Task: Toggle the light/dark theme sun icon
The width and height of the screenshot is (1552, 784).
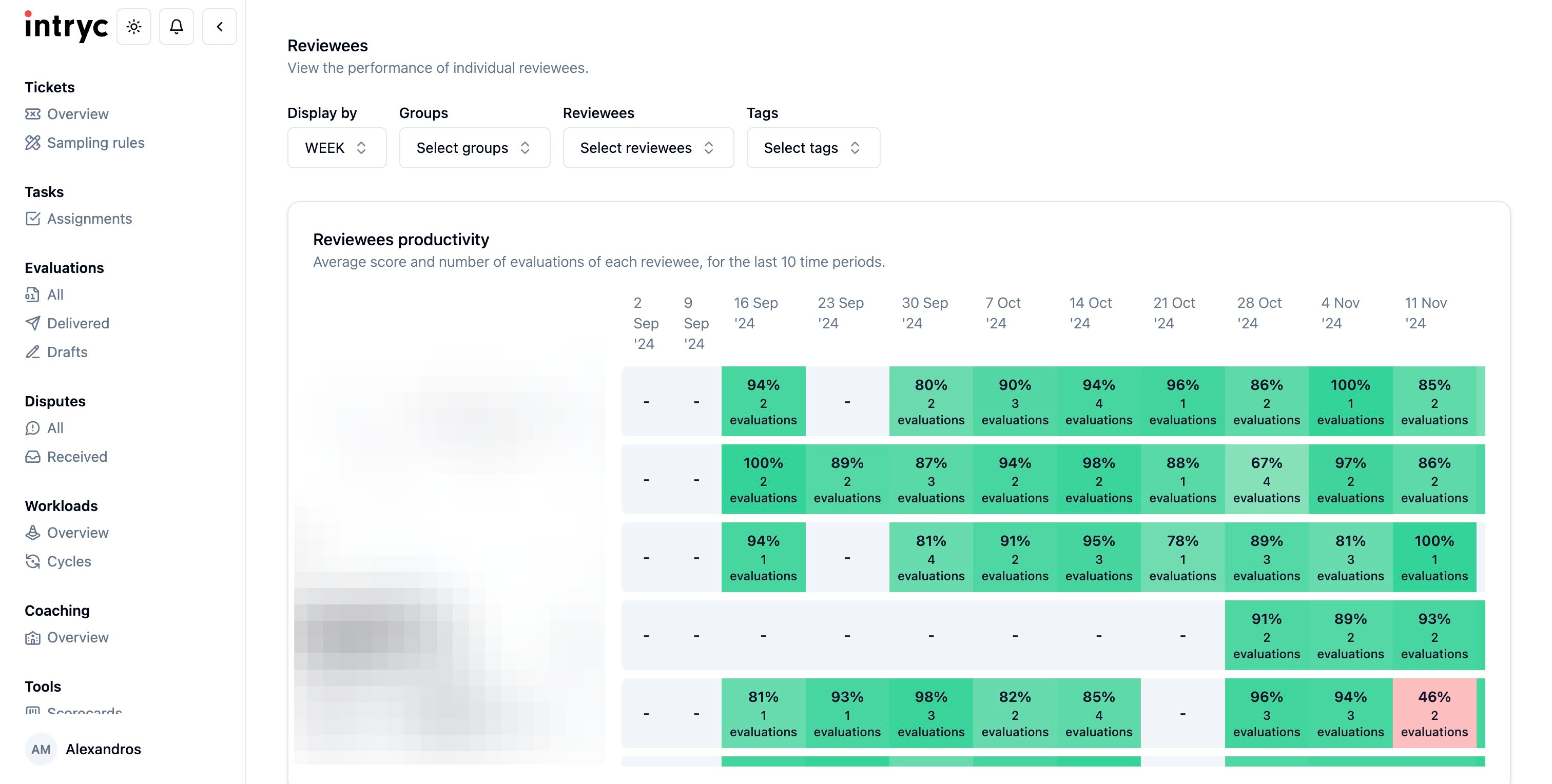Action: tap(134, 27)
